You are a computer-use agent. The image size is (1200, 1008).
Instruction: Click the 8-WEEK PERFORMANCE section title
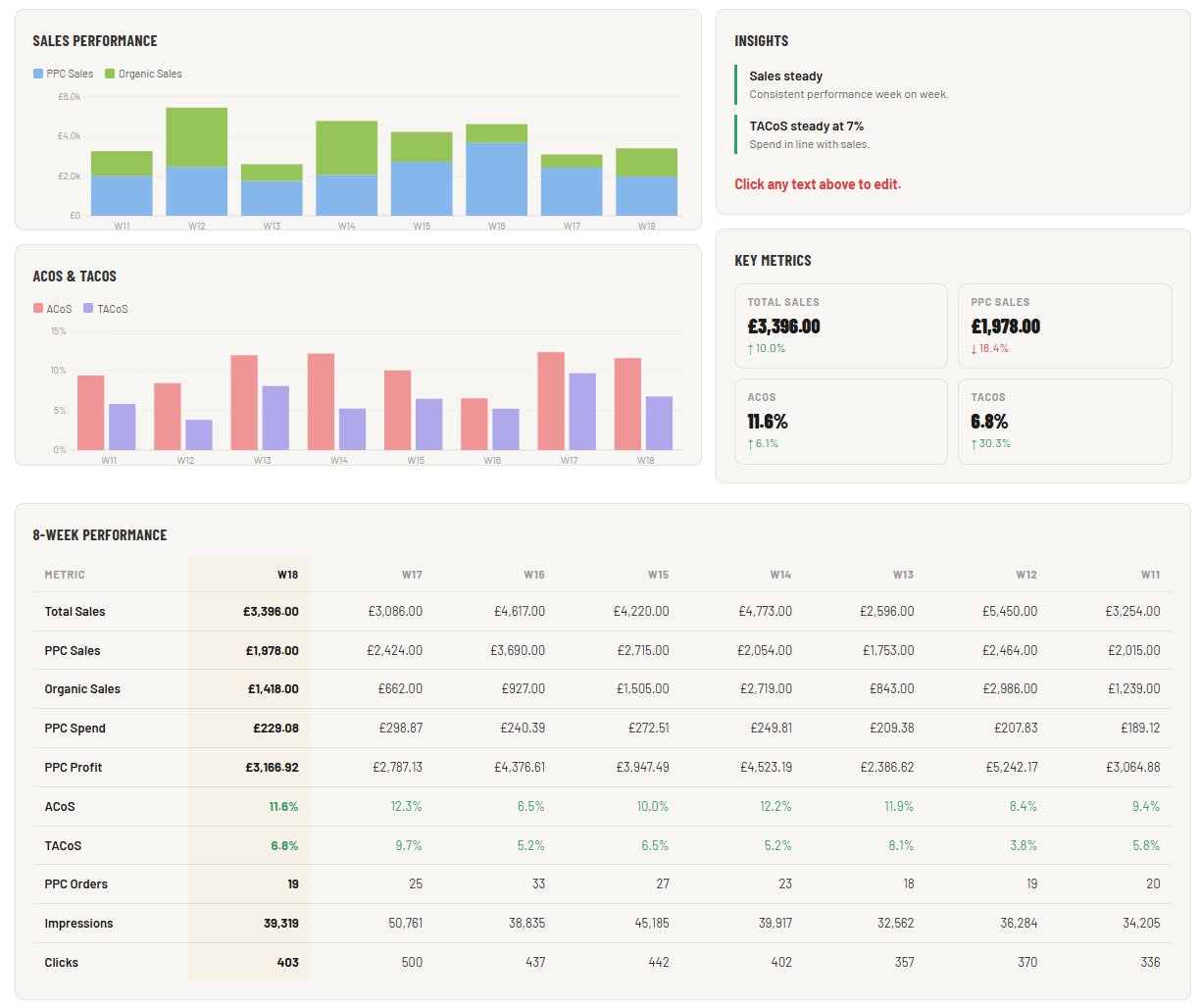click(100, 534)
